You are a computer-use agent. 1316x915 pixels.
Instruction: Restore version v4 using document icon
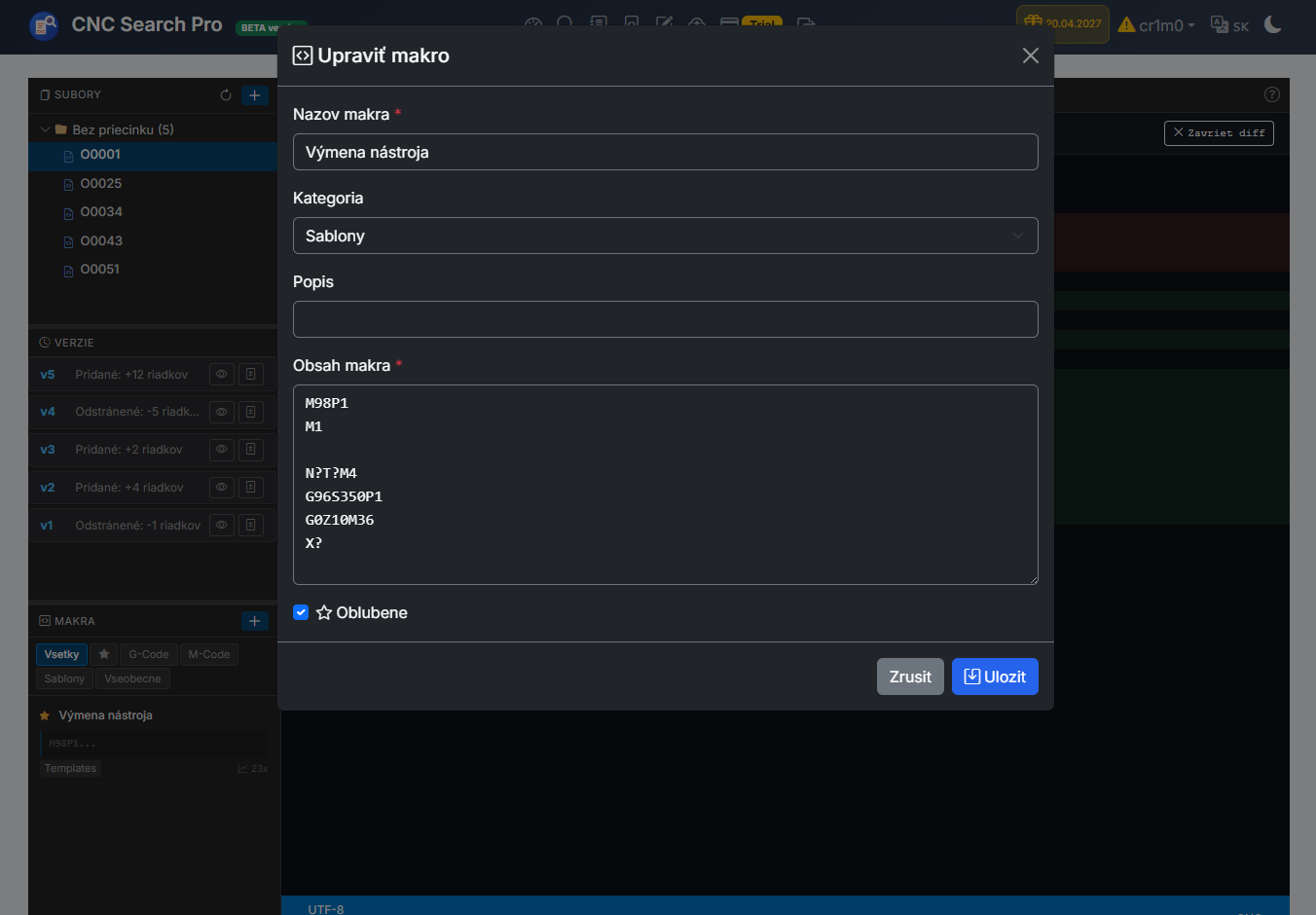pos(251,412)
